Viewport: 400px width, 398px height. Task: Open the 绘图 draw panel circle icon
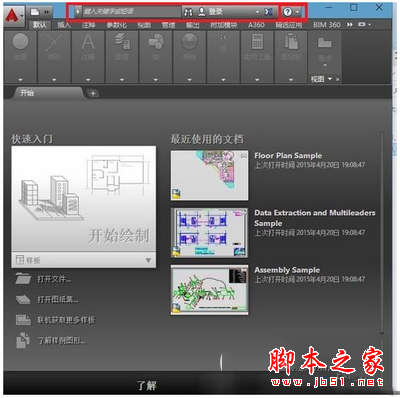tap(20, 42)
